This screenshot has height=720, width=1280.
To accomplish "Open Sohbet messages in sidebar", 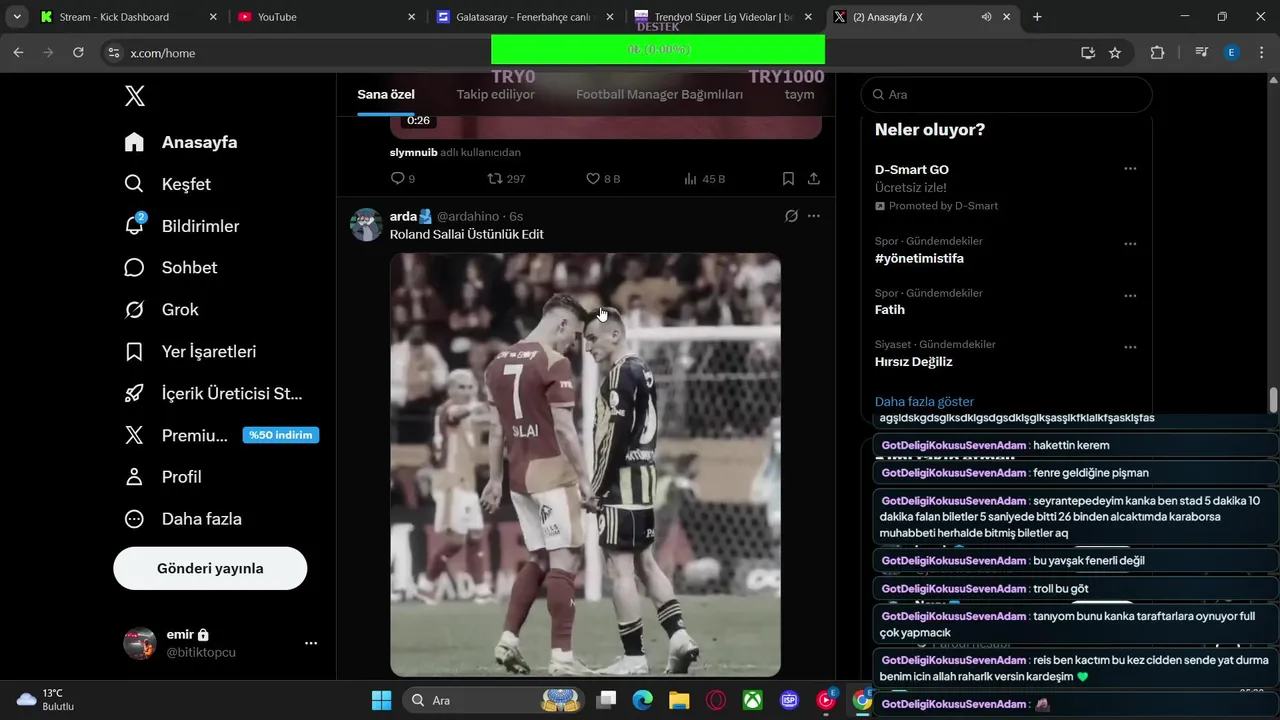I will coord(170,267).
